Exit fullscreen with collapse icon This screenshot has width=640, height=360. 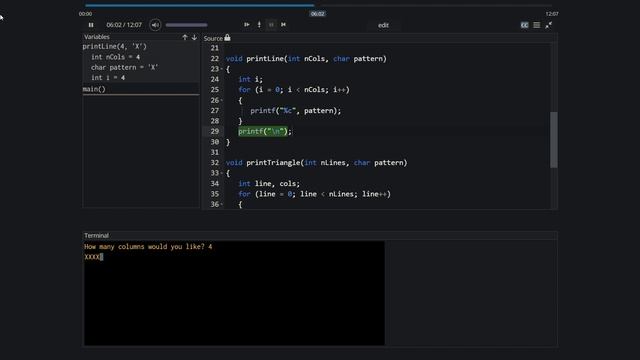point(549,25)
